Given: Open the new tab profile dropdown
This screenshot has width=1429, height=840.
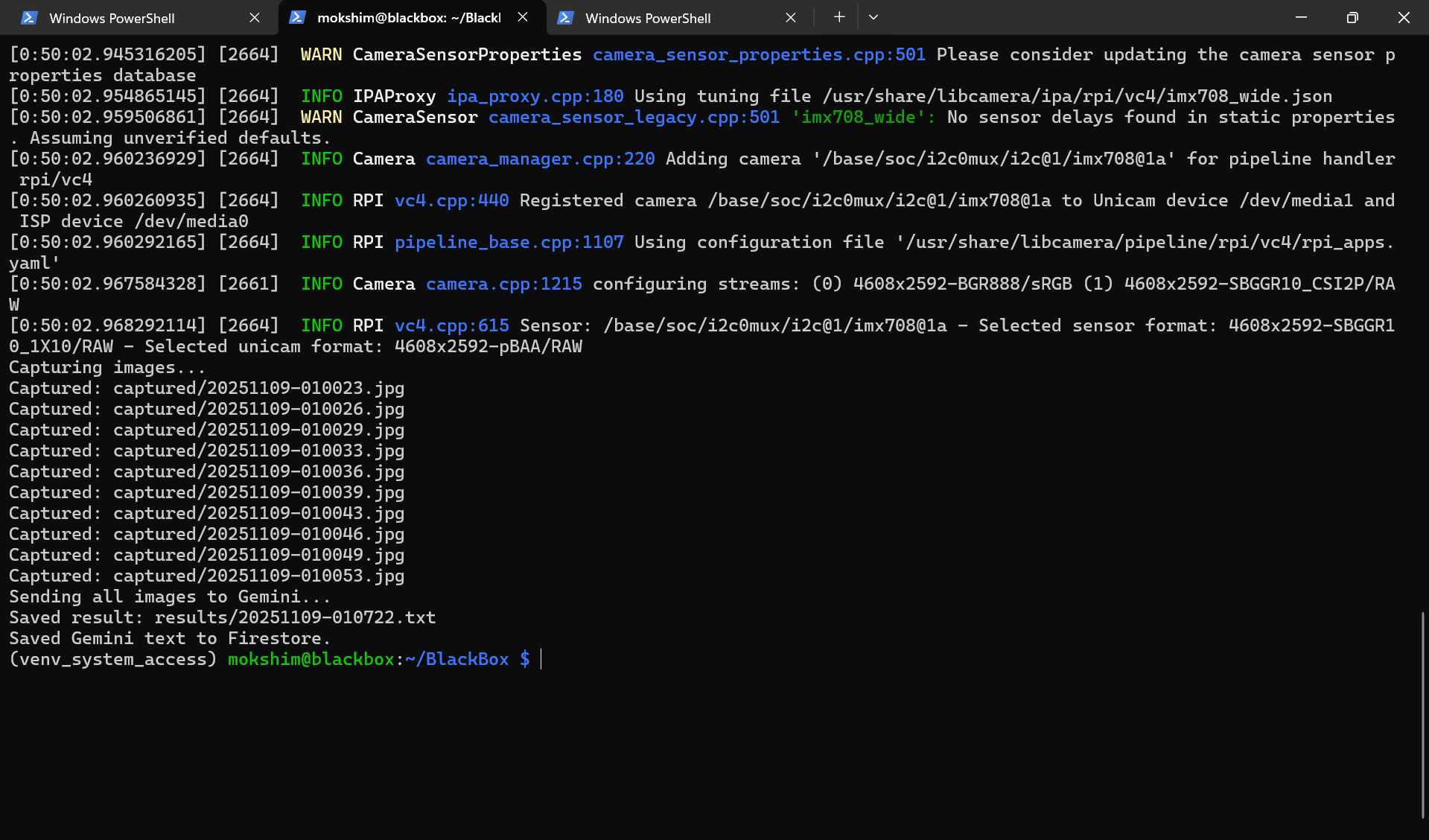Looking at the screenshot, I should (x=873, y=17).
